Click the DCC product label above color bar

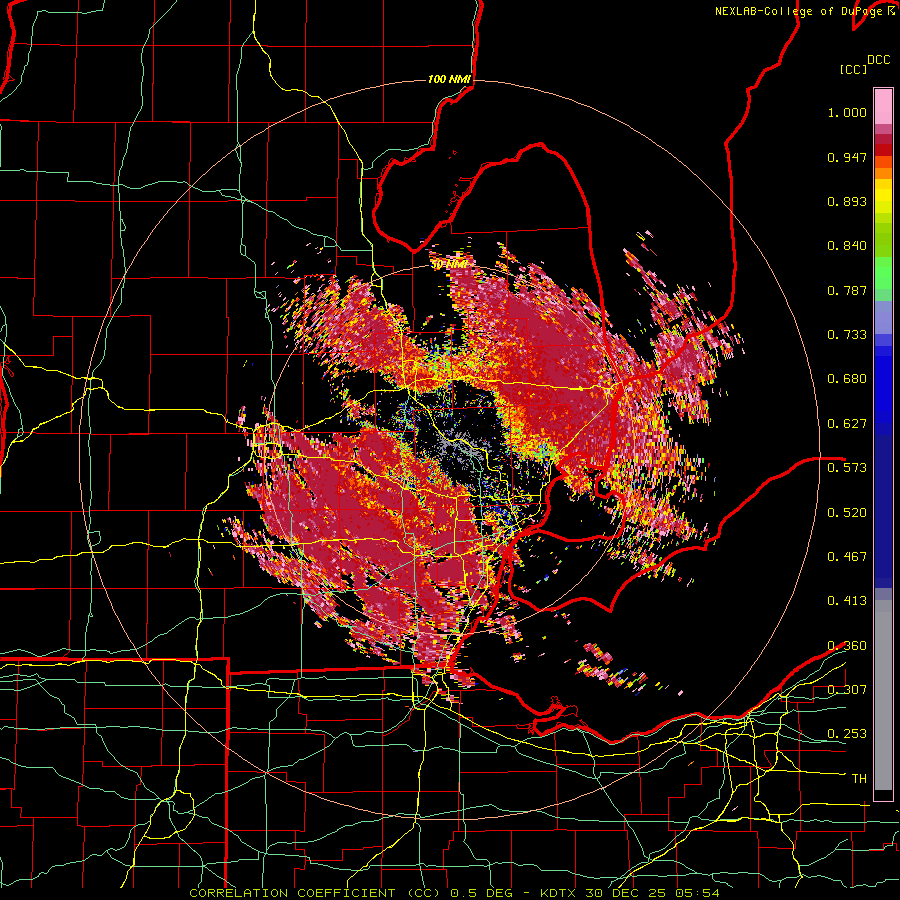878,60
